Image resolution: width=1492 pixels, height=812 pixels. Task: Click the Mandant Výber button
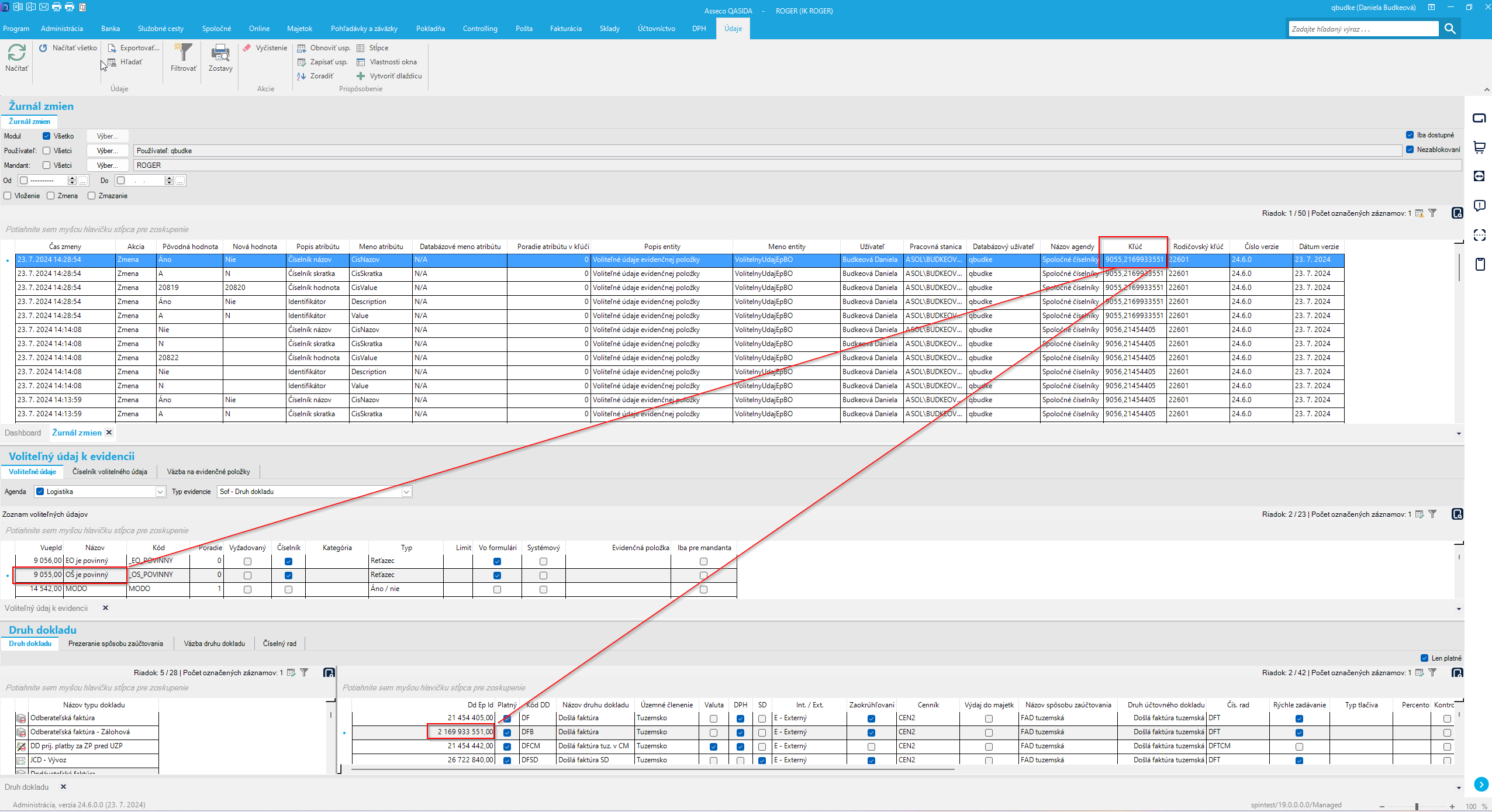[108, 165]
